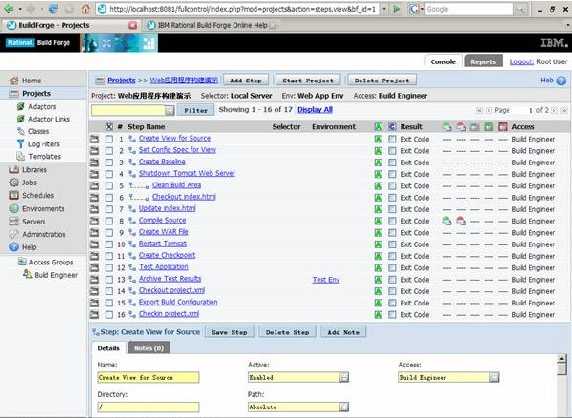Click the Start Project button
The width and height of the screenshot is (572, 418).
[308, 80]
